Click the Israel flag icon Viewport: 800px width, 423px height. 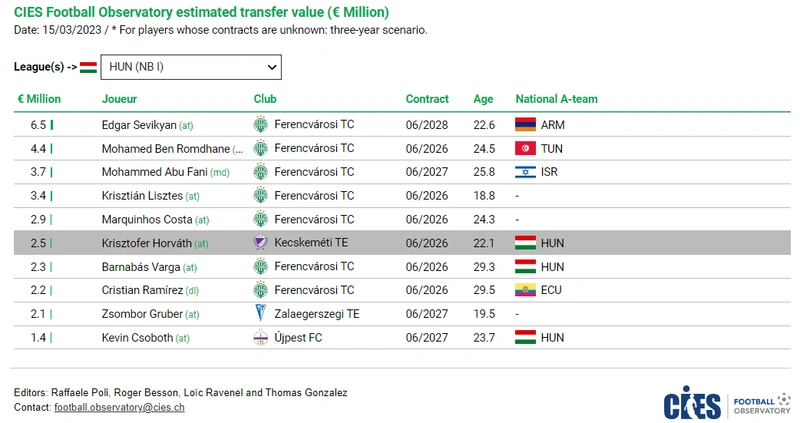click(x=526, y=172)
